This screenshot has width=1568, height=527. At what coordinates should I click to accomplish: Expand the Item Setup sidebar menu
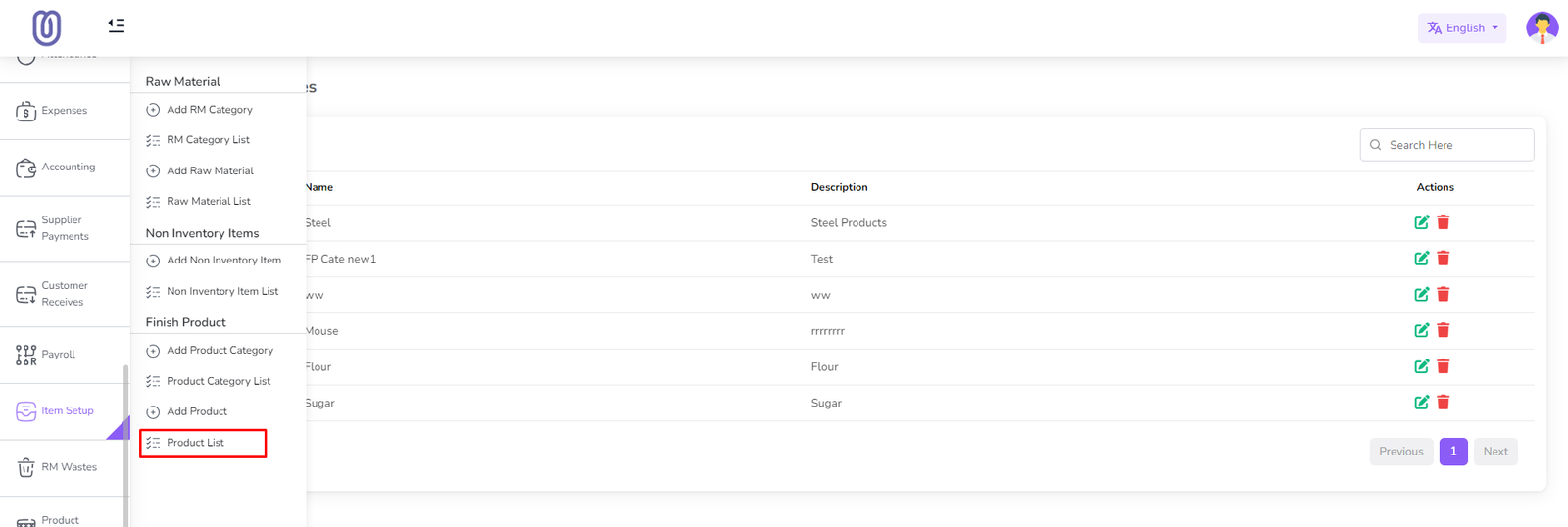67,411
